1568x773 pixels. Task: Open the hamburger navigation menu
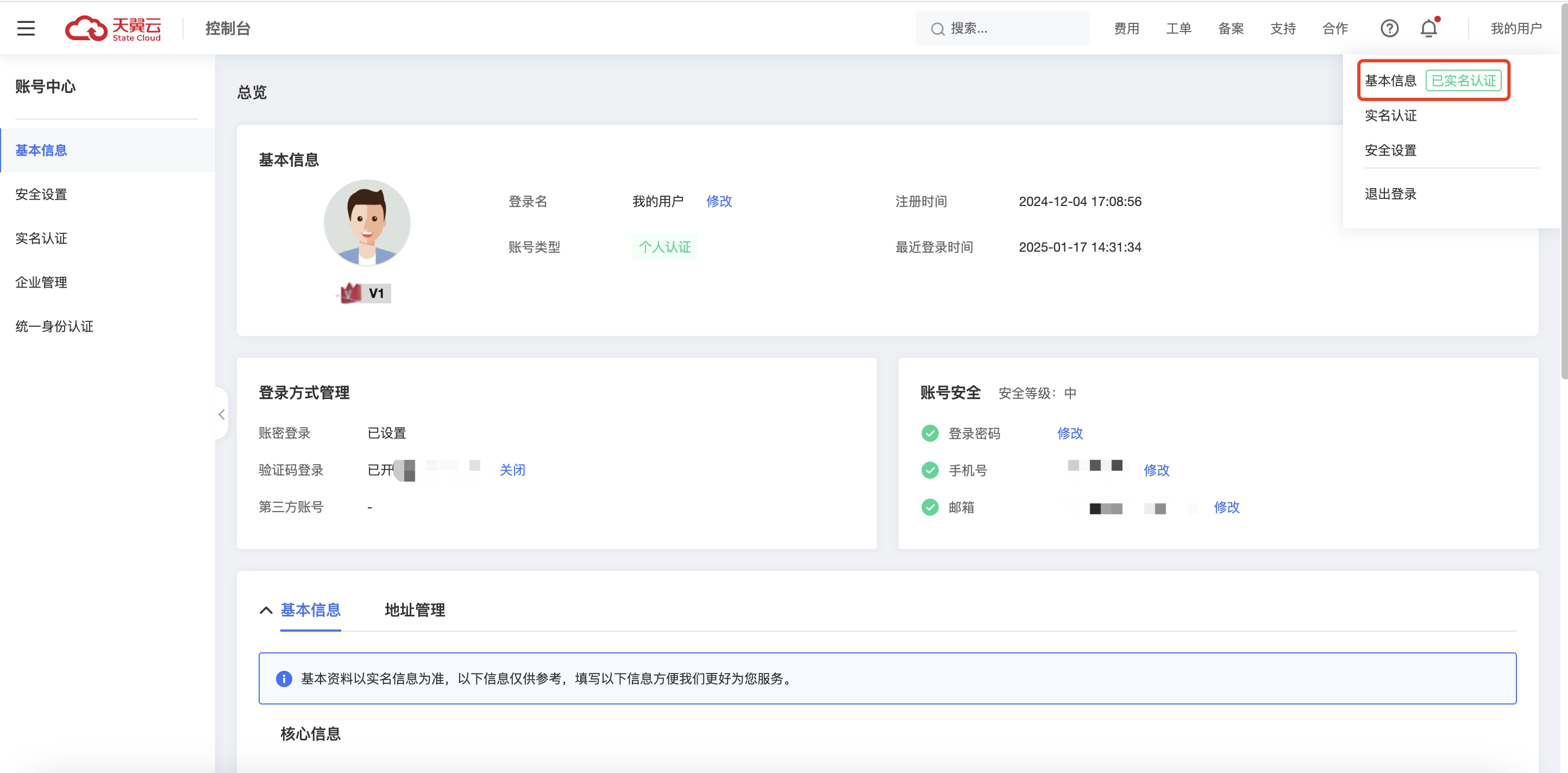[x=26, y=28]
